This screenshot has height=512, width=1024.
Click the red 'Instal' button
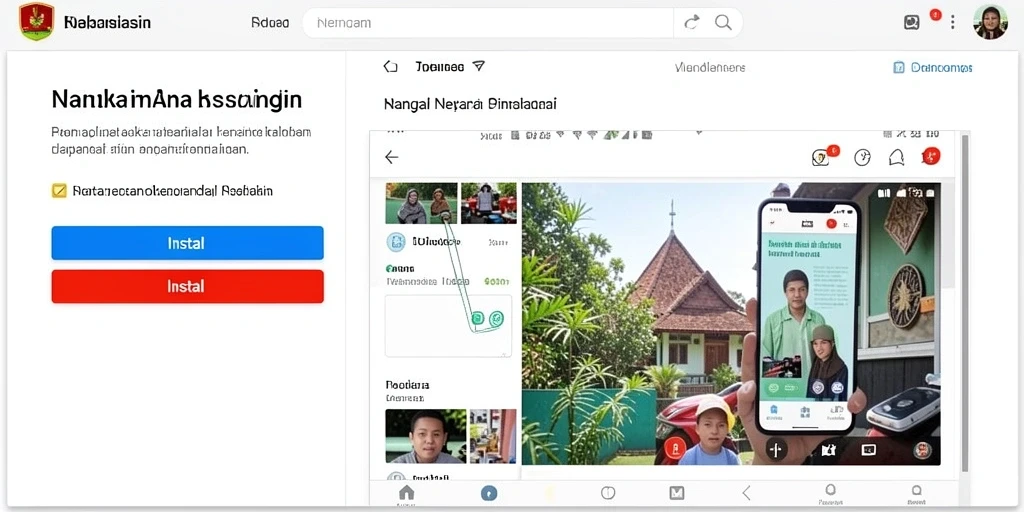(x=187, y=286)
